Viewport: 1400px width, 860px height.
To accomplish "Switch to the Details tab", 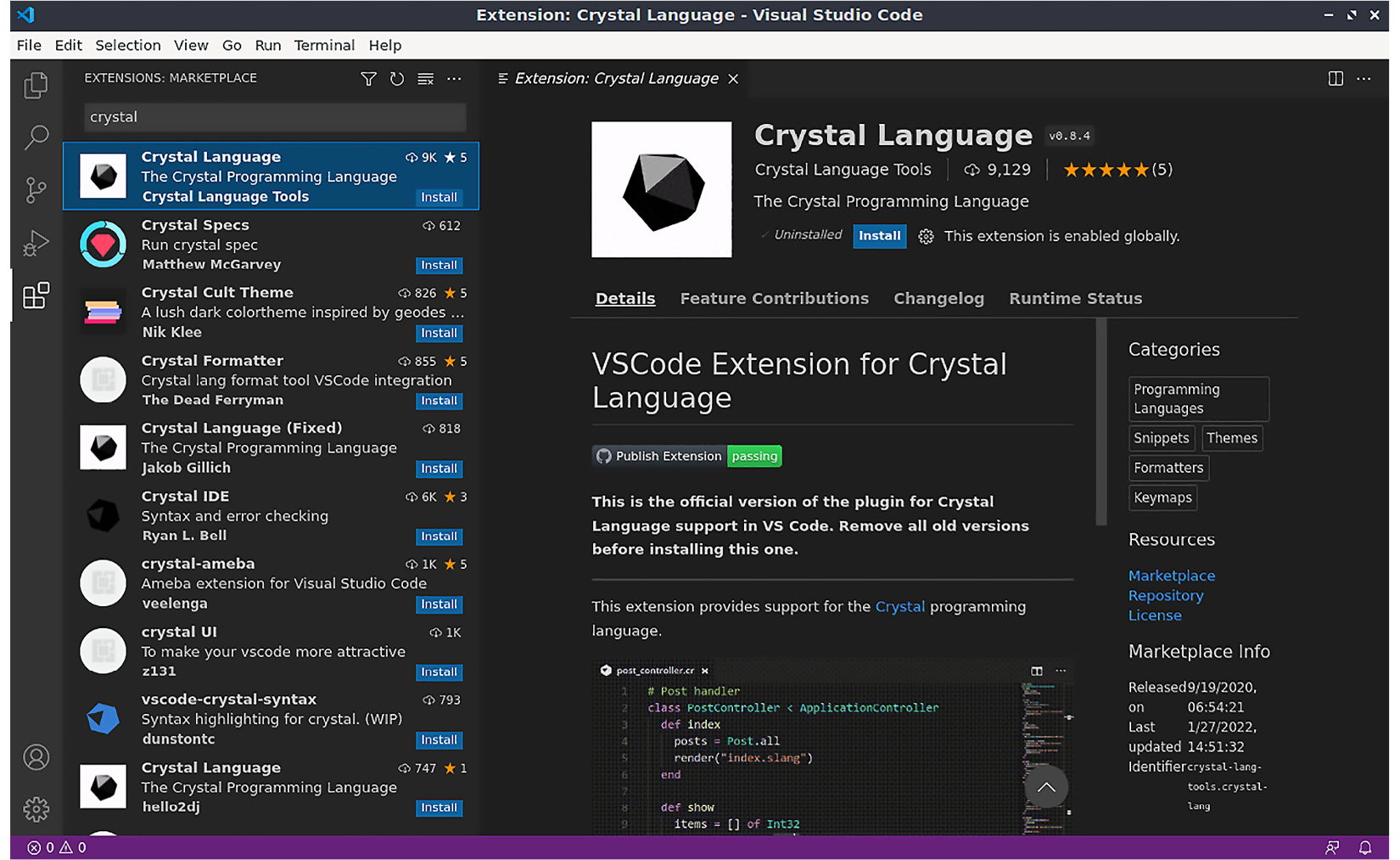I will point(625,299).
